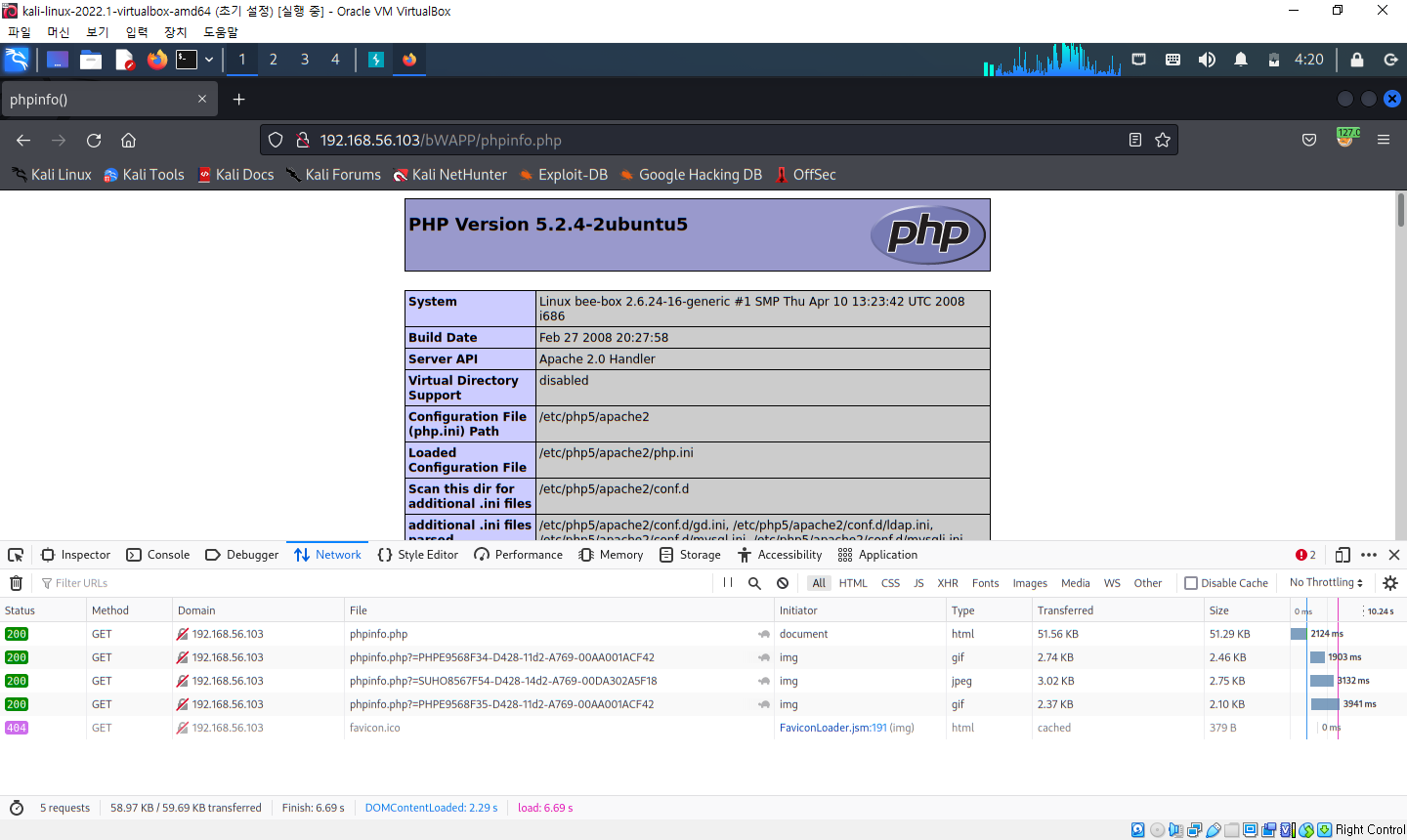Switch to the Memory tab

(x=612, y=555)
